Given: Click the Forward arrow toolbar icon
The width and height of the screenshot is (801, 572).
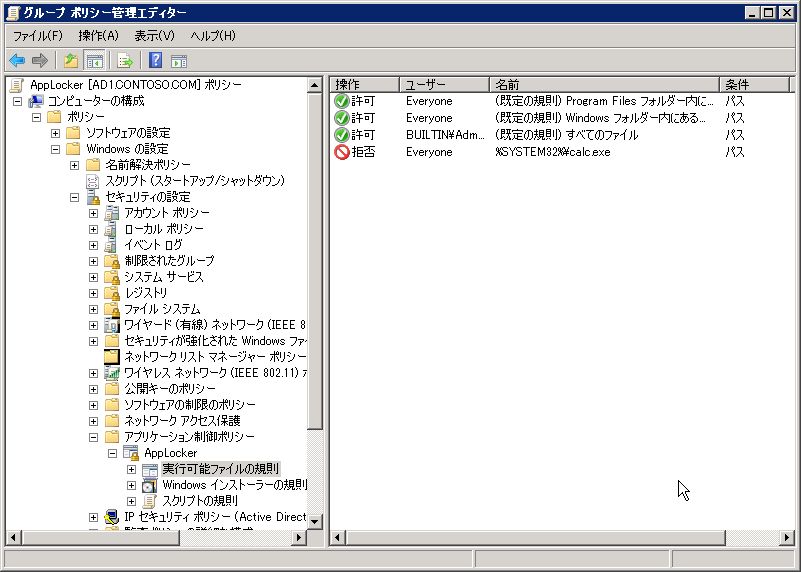Looking at the screenshot, I should coord(39,61).
